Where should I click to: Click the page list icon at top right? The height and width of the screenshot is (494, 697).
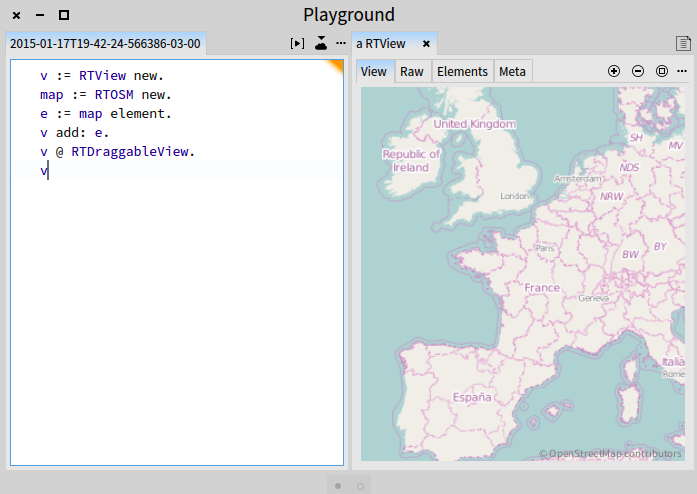[x=683, y=44]
